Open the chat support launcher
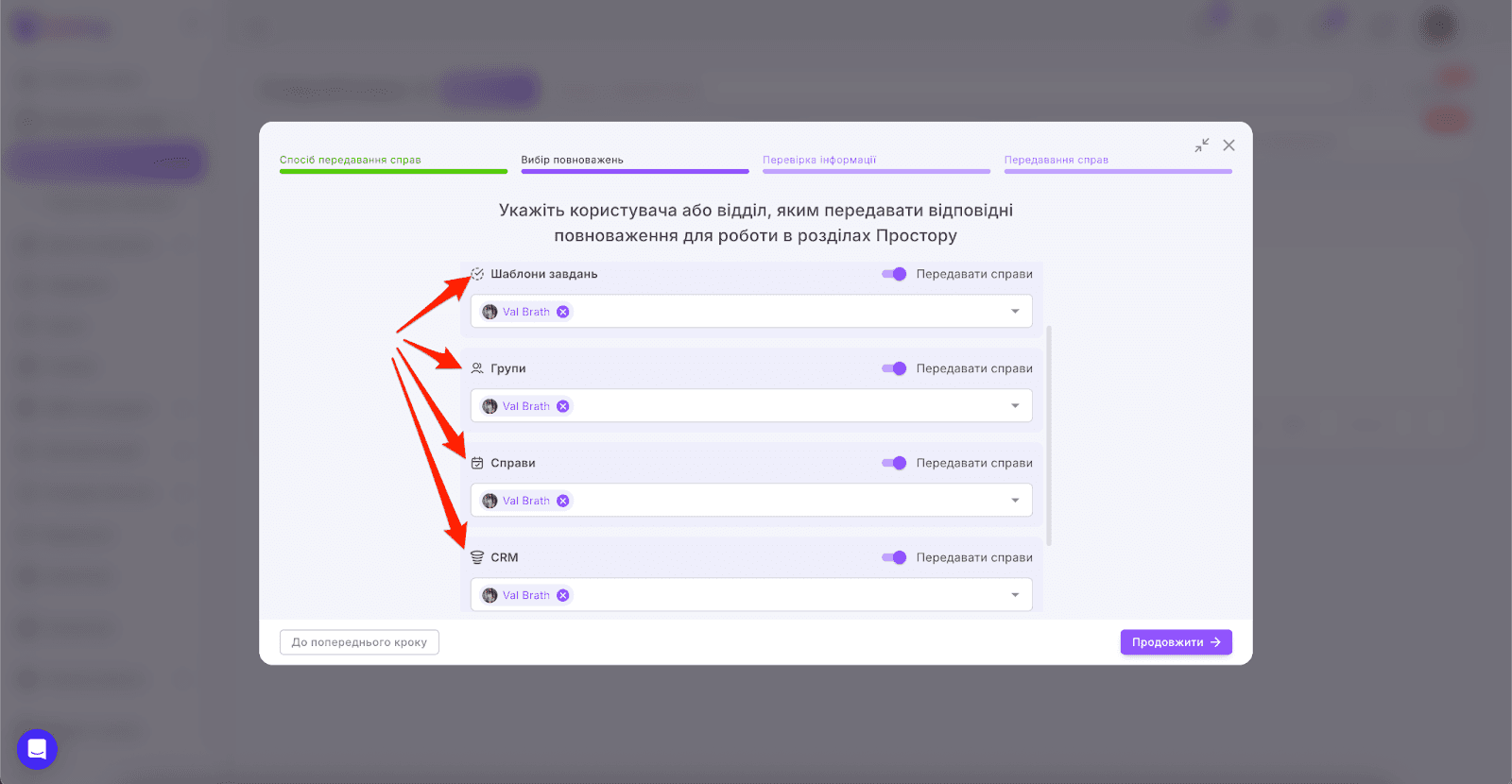This screenshot has width=1512, height=784. click(x=37, y=749)
